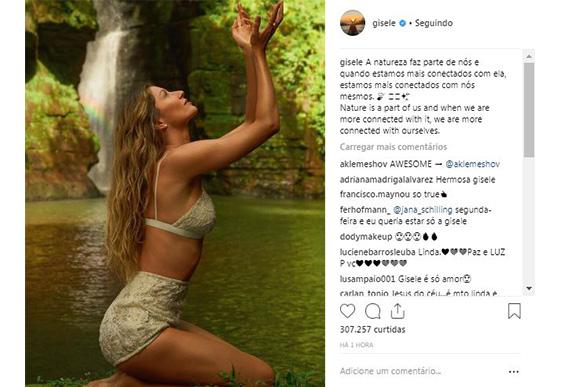Like the post with the heart icon
The height and width of the screenshot is (387, 580).
[x=347, y=311]
